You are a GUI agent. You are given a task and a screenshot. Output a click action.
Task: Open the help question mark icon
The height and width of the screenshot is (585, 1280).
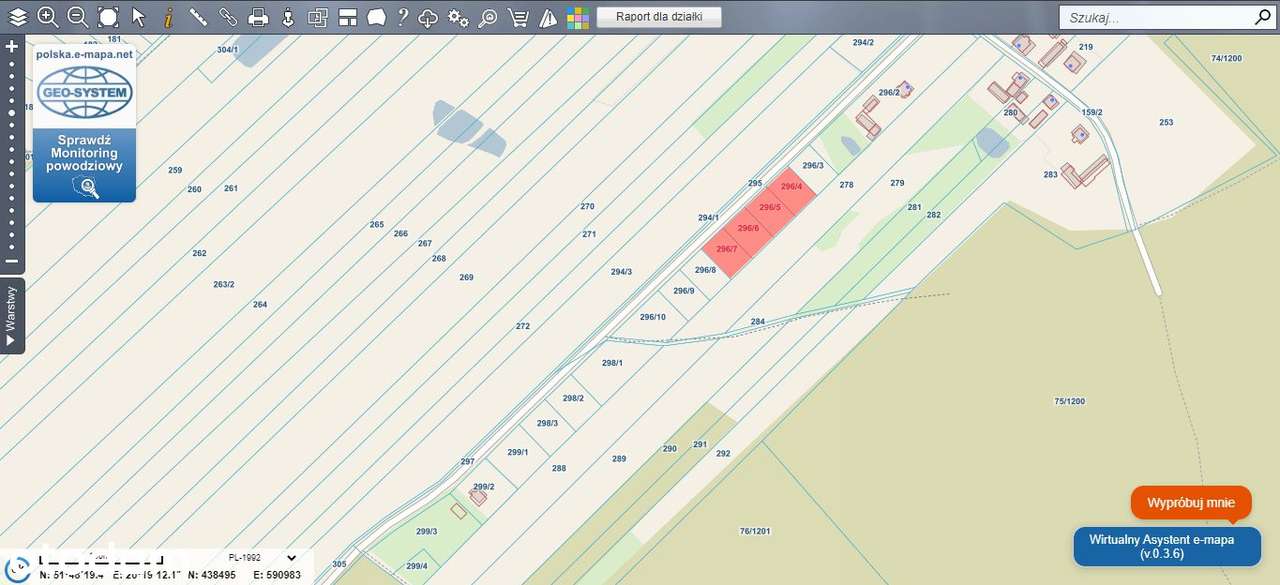(x=402, y=17)
